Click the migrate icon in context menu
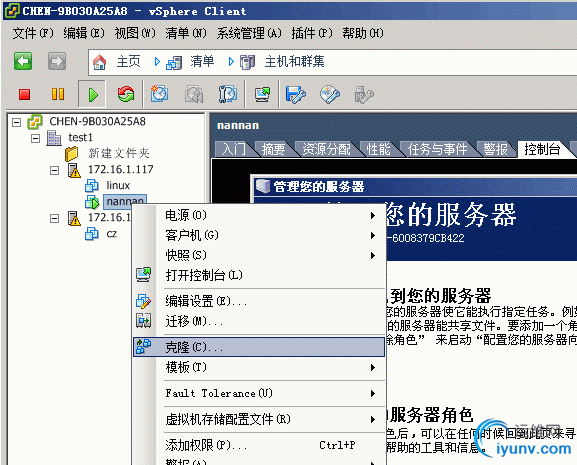Image resolution: width=577 pixels, height=465 pixels. pos(144,320)
